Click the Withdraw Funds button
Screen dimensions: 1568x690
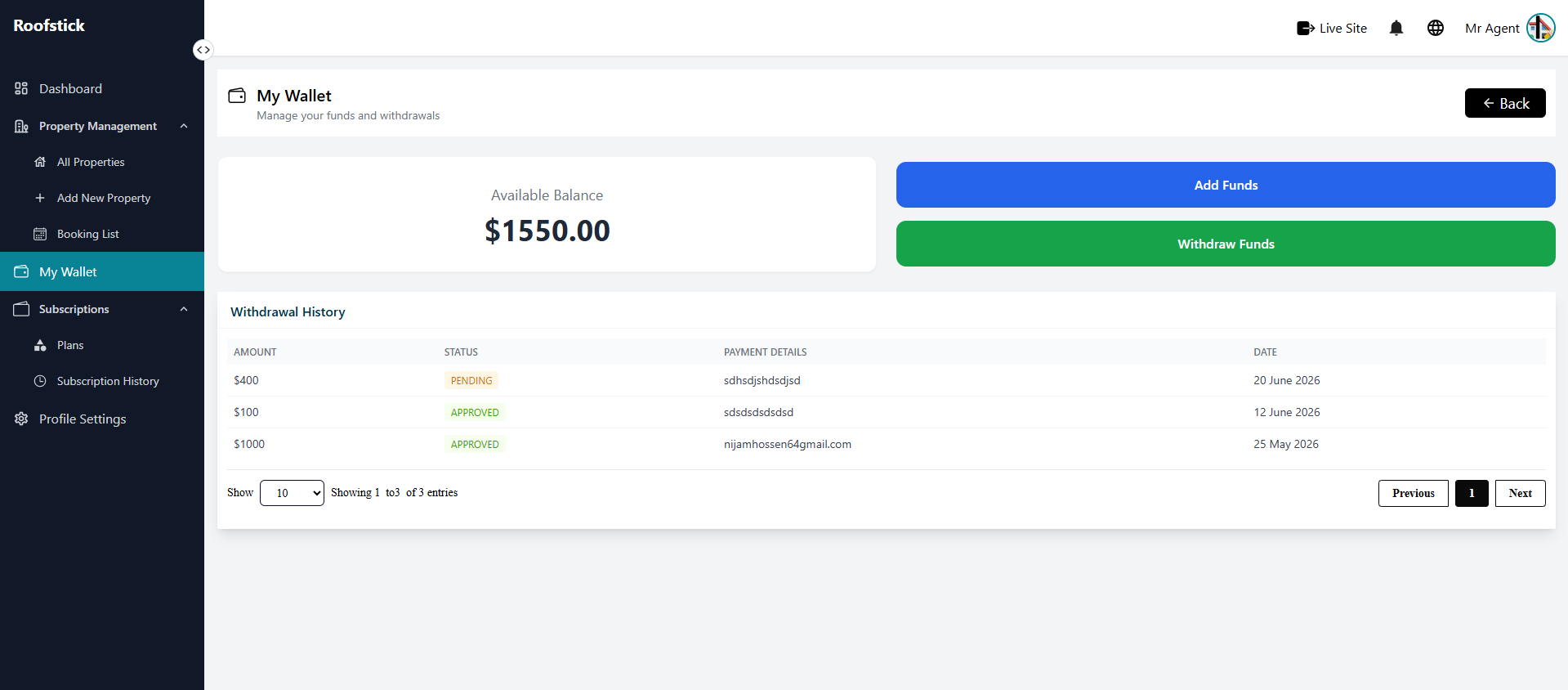1226,244
